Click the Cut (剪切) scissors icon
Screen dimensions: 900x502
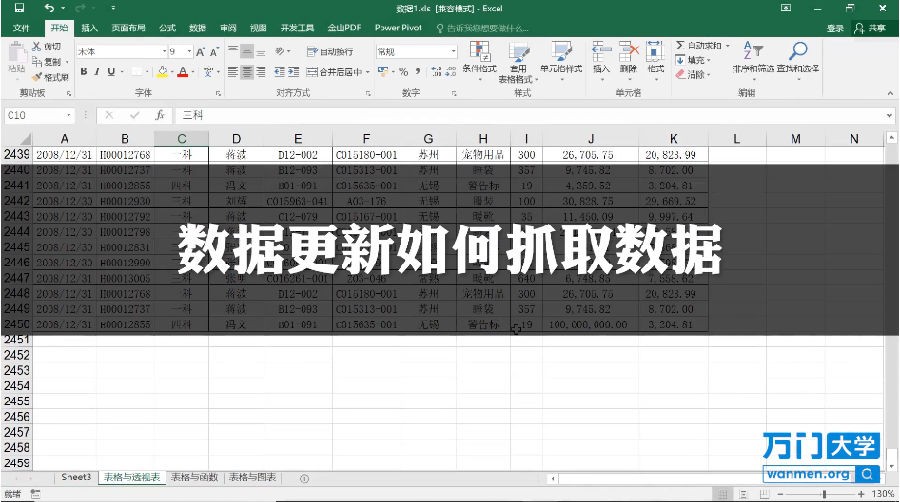[x=37, y=46]
